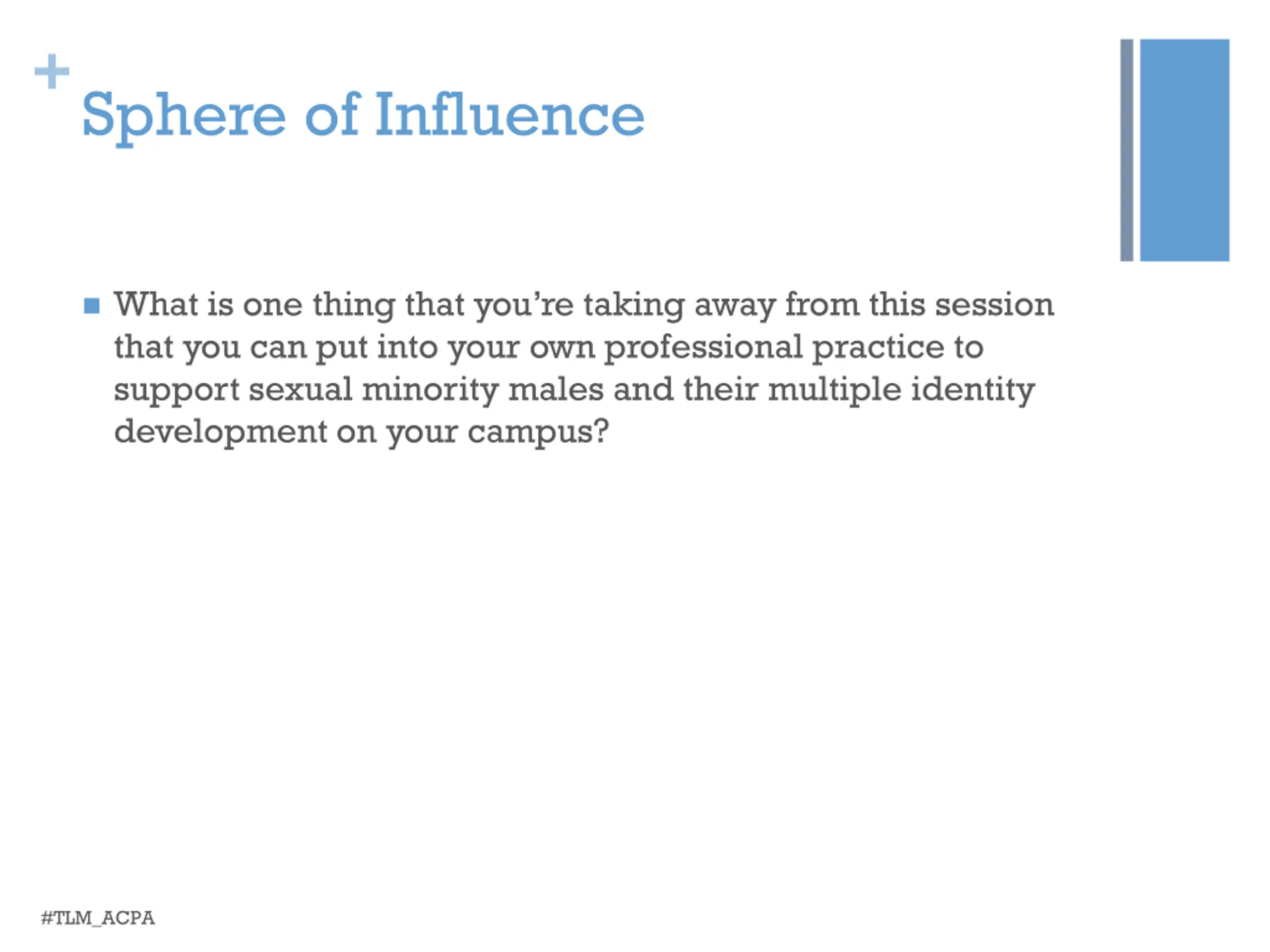Click the words 'sexual minority' in the bullet

tap(373, 391)
